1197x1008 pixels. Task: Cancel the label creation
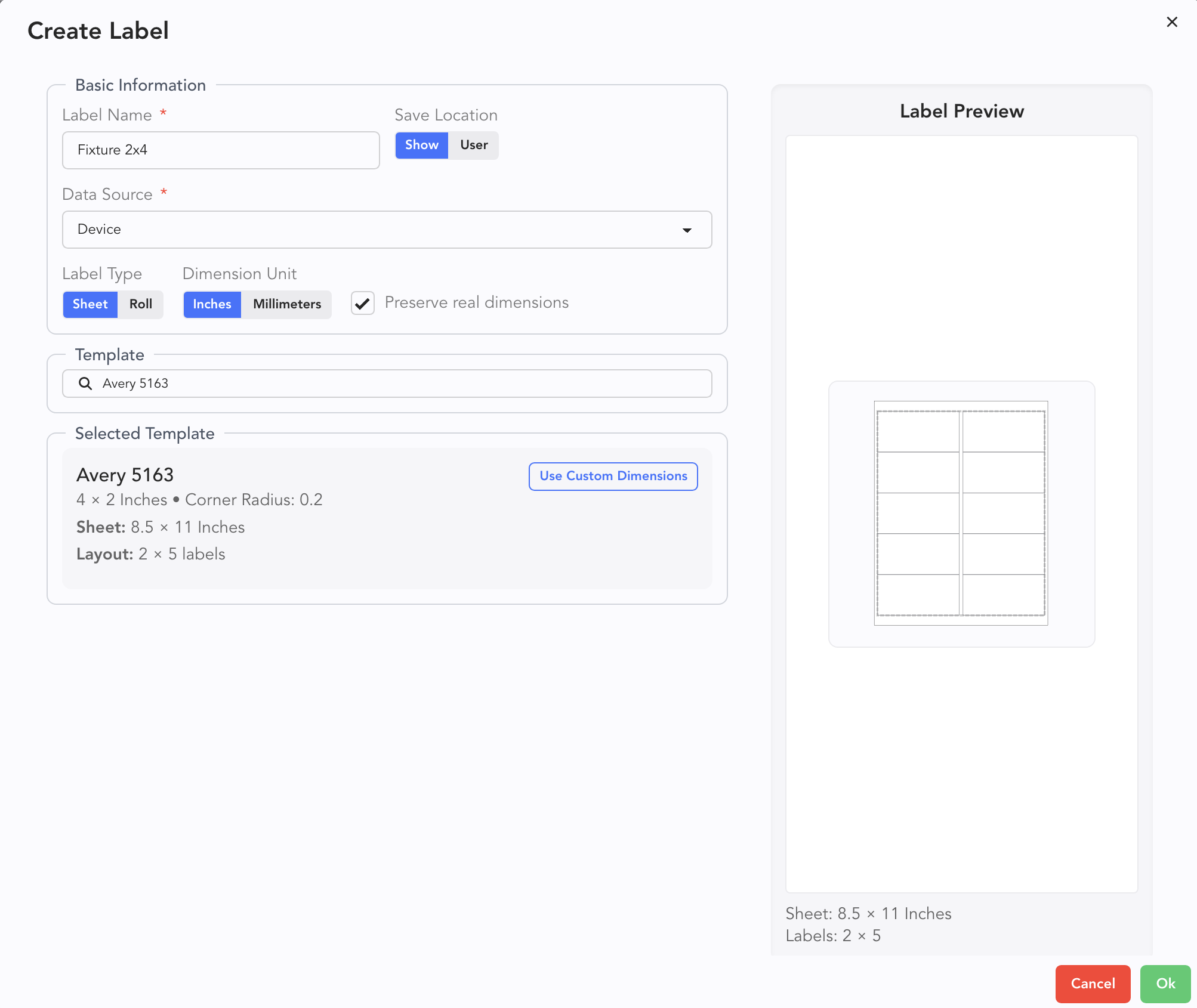point(1093,984)
